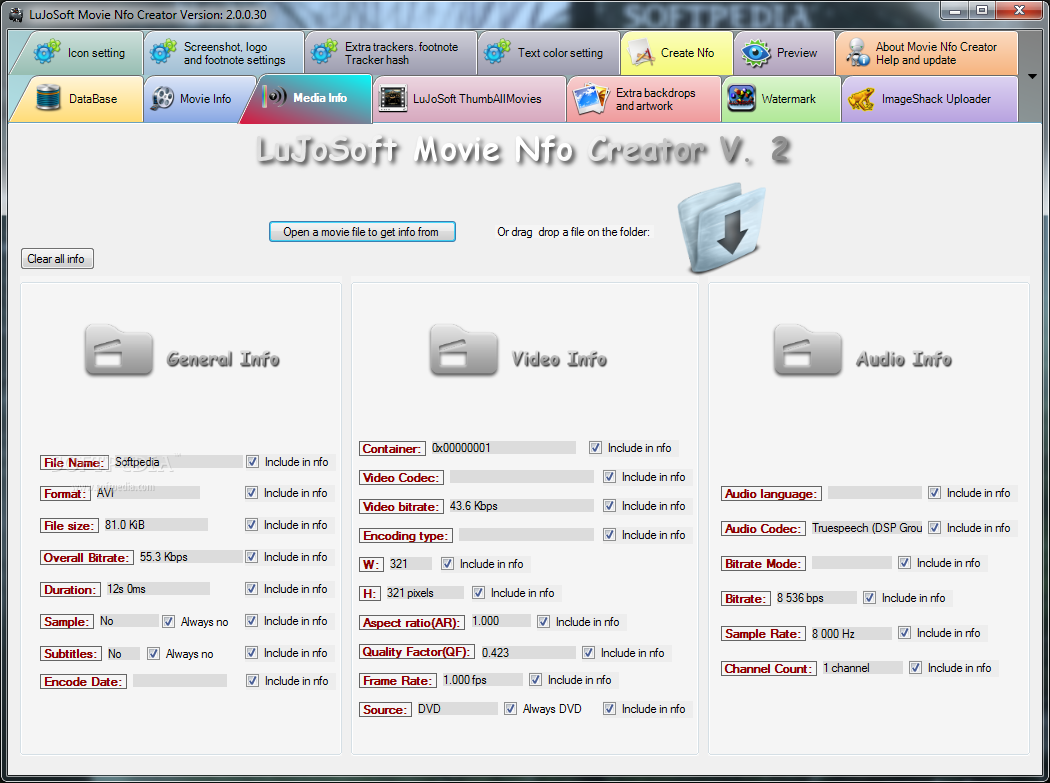Select the Watermark tab
1050x783 pixels.
781,99
